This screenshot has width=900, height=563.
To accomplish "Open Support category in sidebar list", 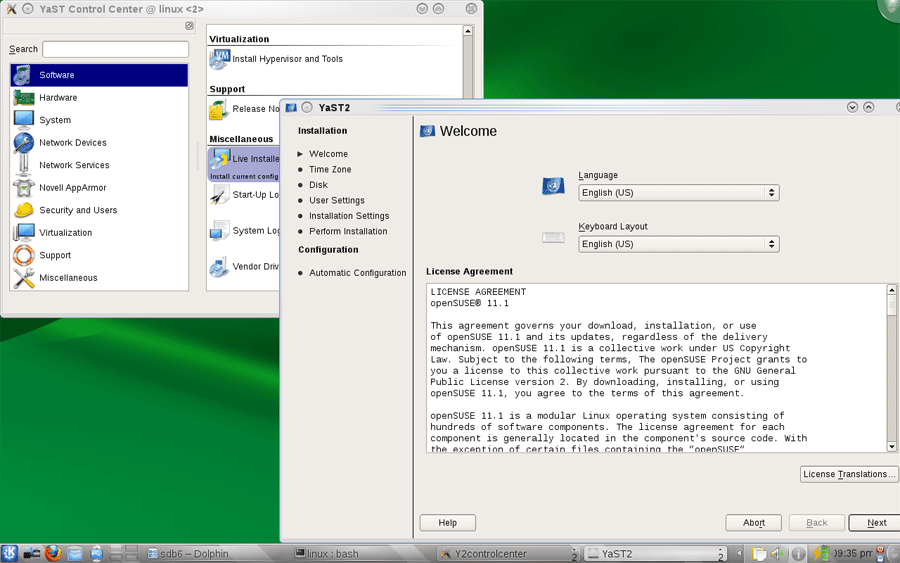I will tap(99, 255).
